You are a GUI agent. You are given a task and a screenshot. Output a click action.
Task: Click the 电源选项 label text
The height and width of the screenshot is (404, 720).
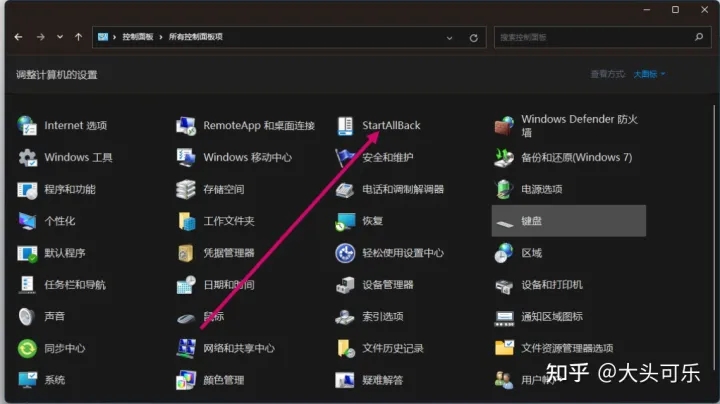pos(541,189)
